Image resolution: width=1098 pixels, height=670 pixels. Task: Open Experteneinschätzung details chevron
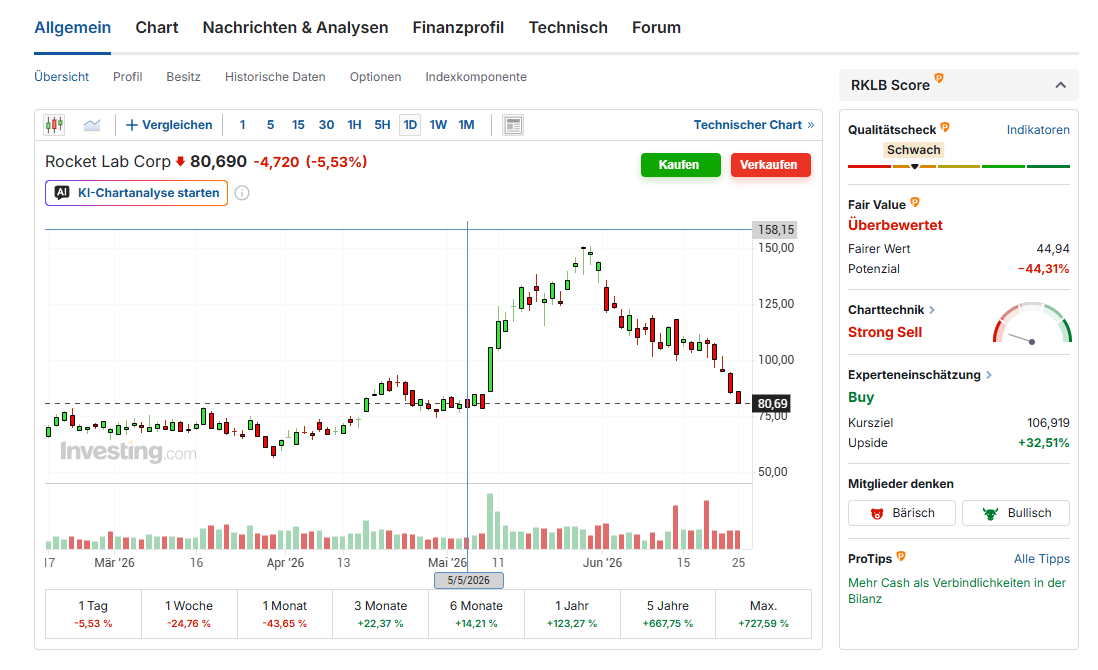pos(989,375)
